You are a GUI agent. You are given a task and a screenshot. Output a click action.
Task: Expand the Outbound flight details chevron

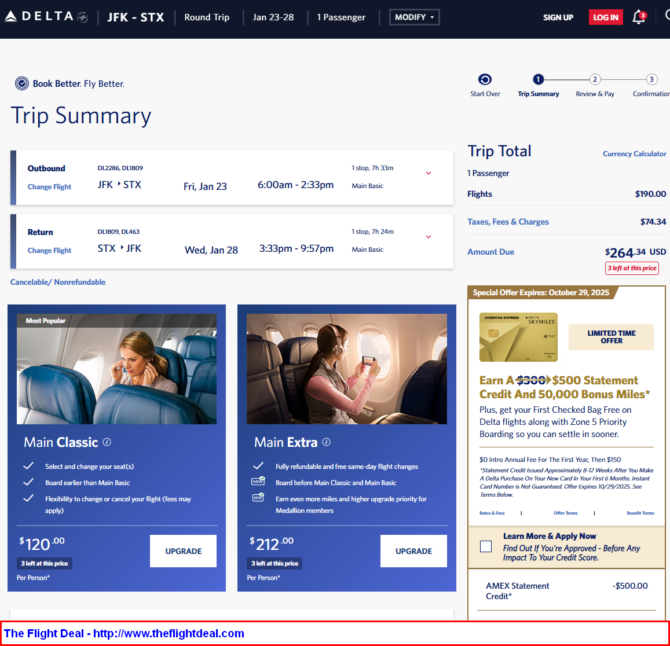click(428, 173)
